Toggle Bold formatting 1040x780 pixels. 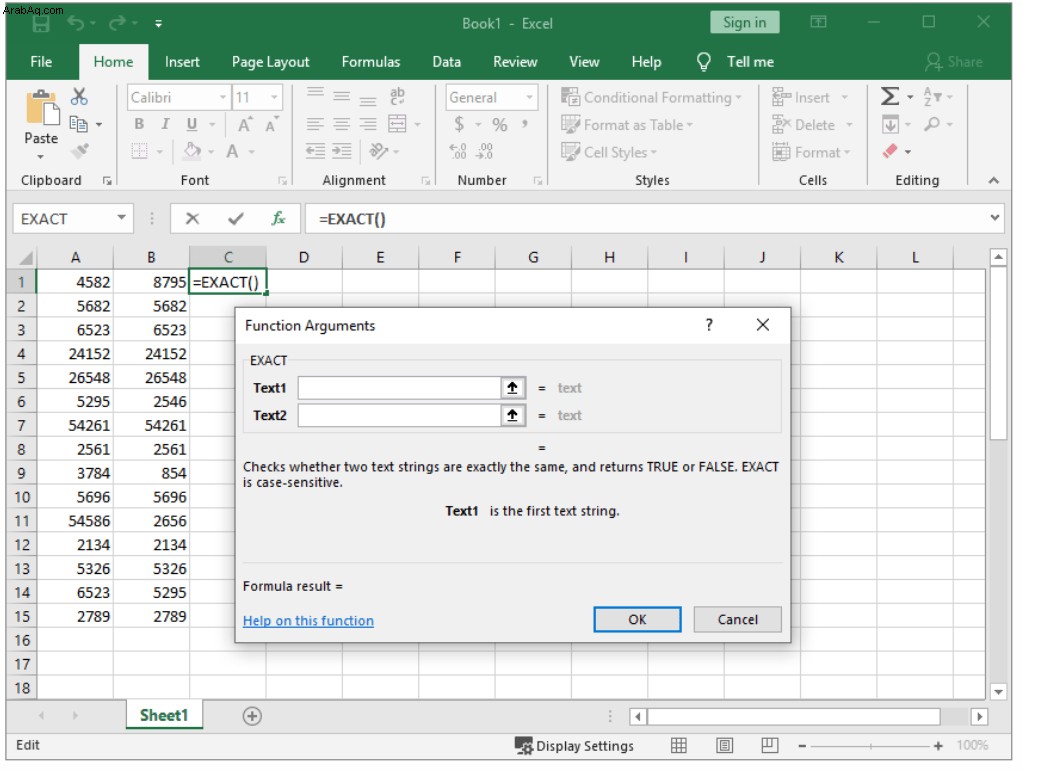click(139, 124)
